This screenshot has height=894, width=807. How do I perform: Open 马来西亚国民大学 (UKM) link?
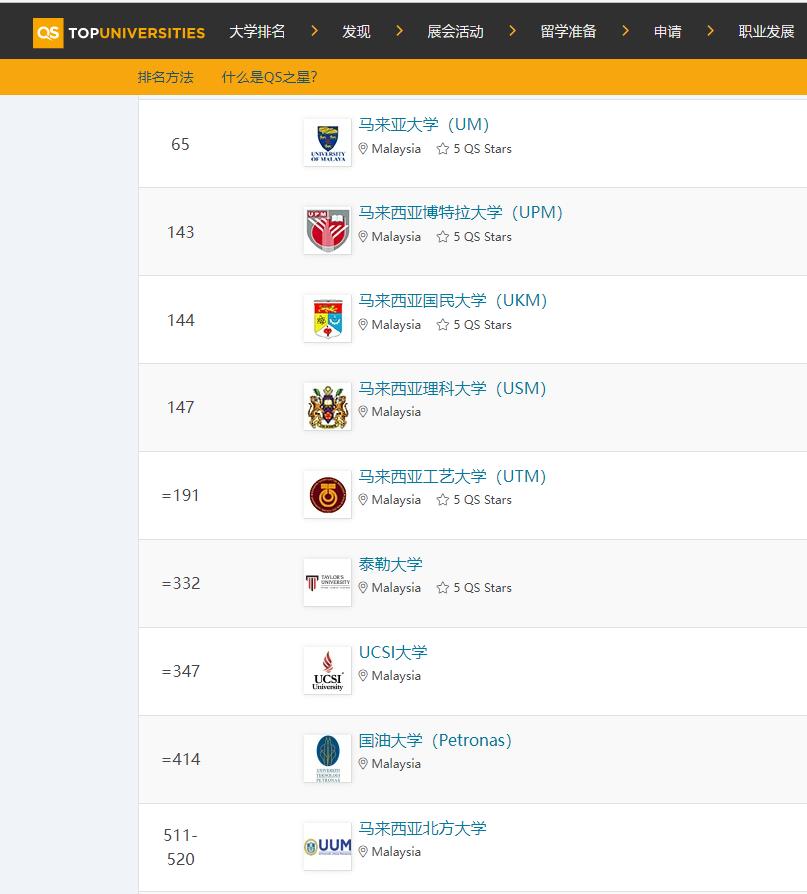tap(453, 300)
